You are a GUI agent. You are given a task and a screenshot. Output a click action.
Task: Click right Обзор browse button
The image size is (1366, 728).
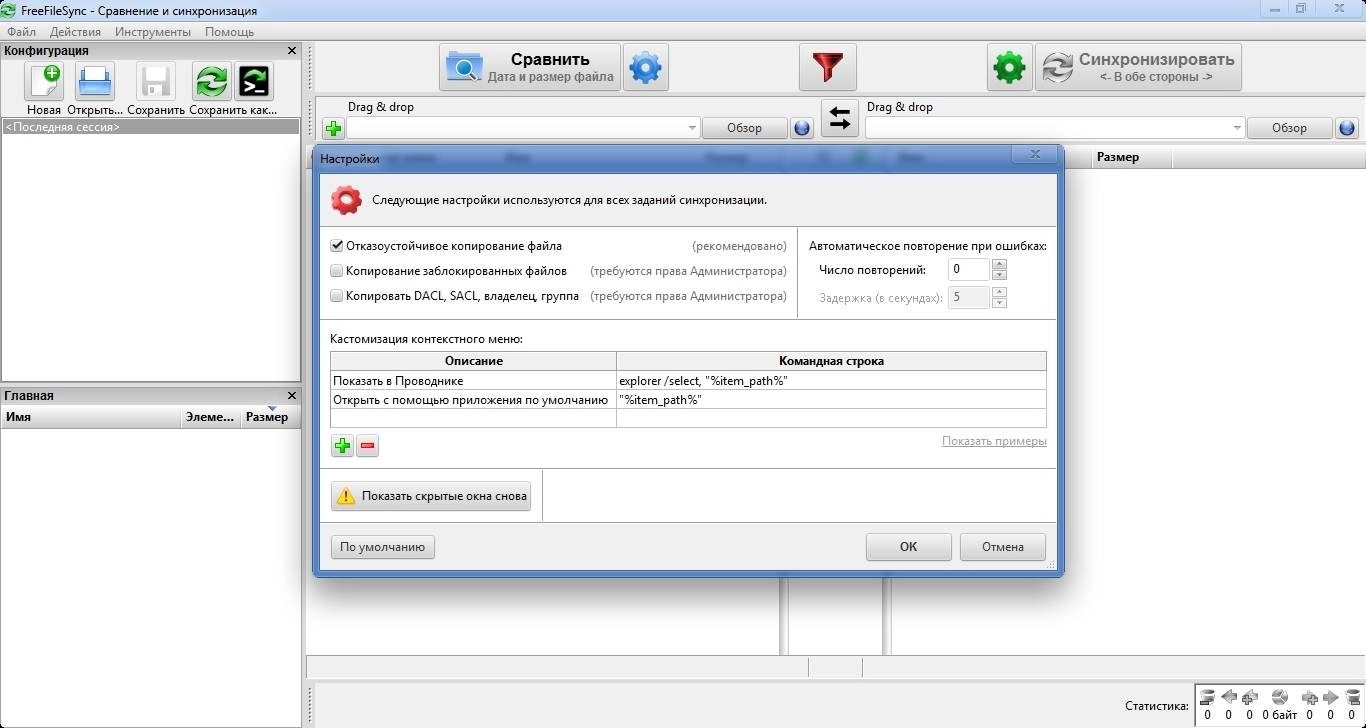tap(1289, 128)
